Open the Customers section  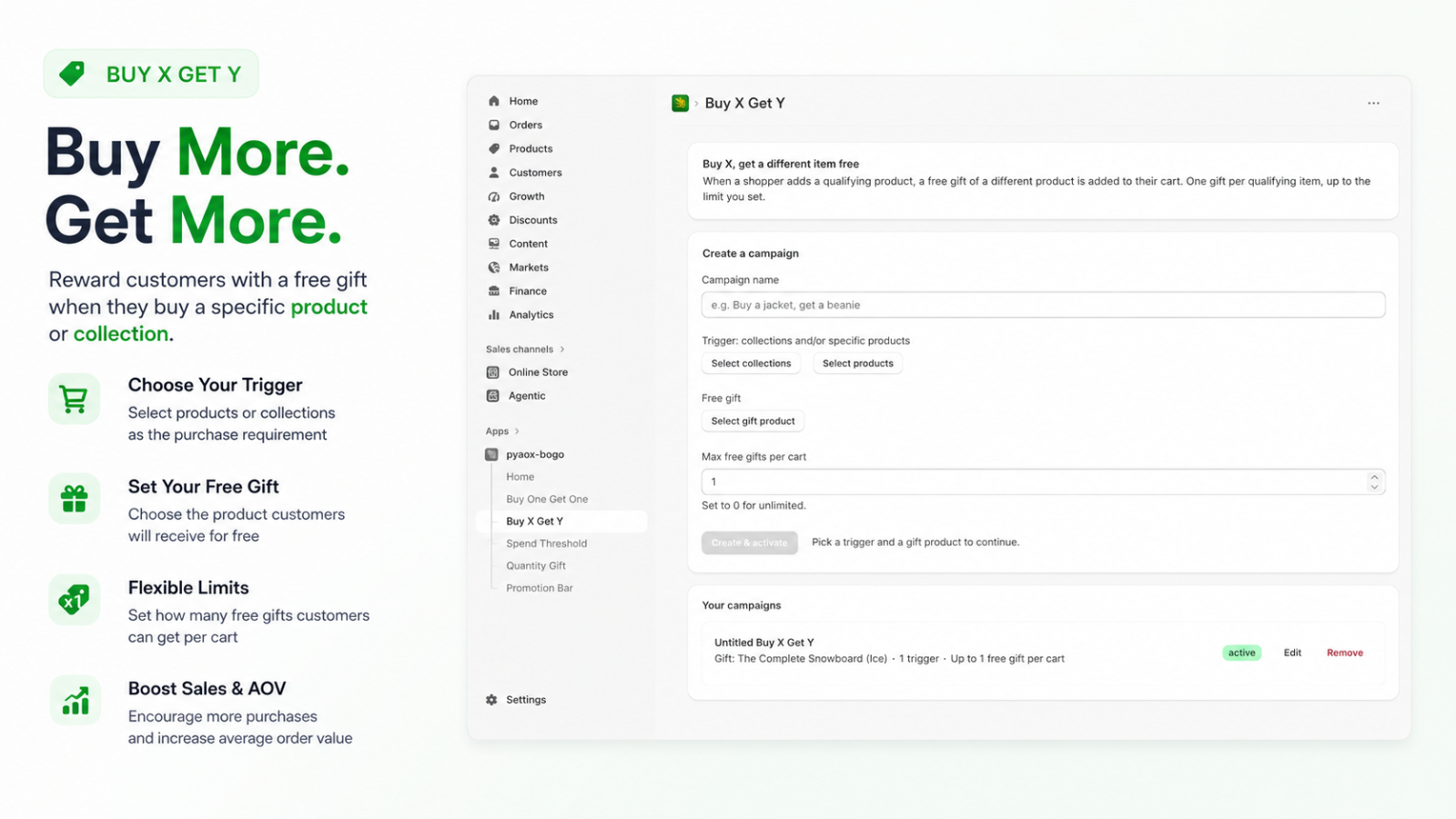click(535, 172)
